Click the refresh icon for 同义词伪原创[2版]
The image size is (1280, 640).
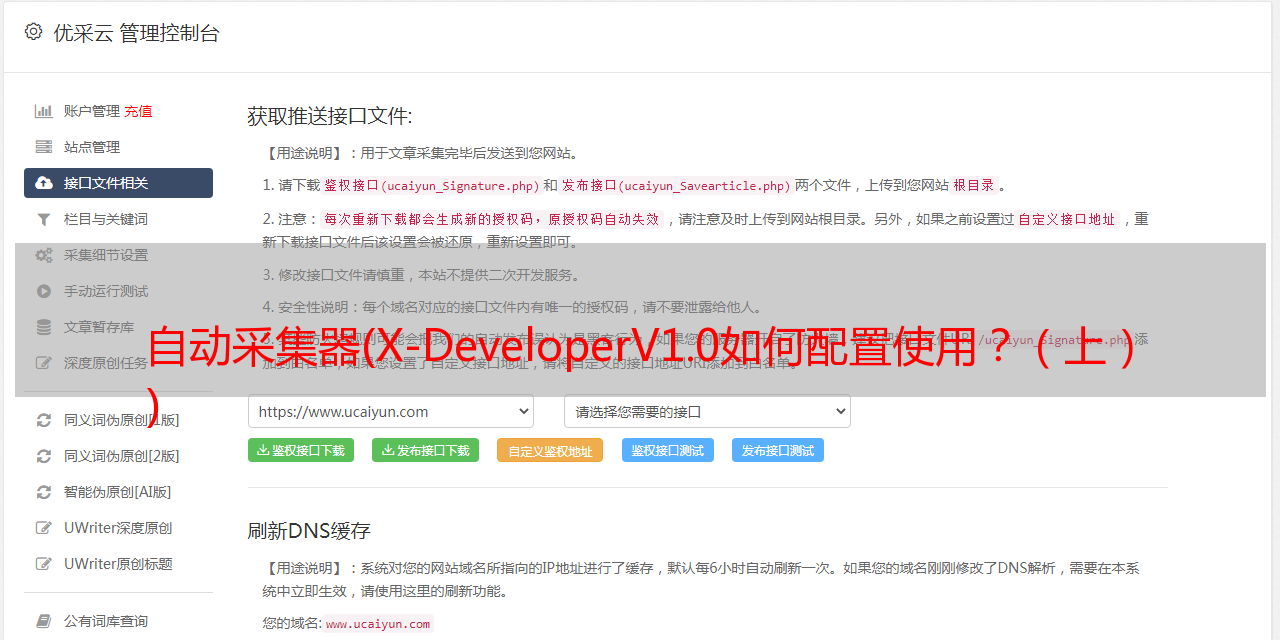click(x=44, y=456)
